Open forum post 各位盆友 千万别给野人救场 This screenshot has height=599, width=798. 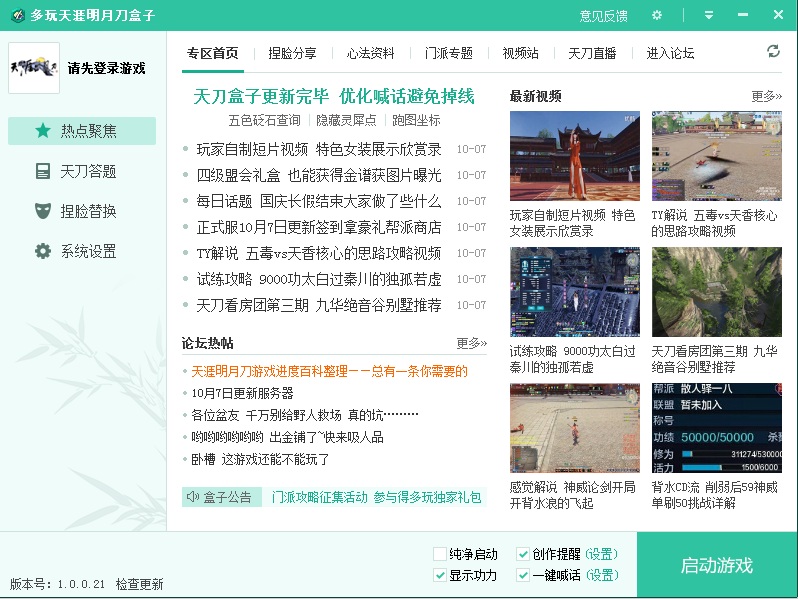pyautogui.click(x=304, y=415)
